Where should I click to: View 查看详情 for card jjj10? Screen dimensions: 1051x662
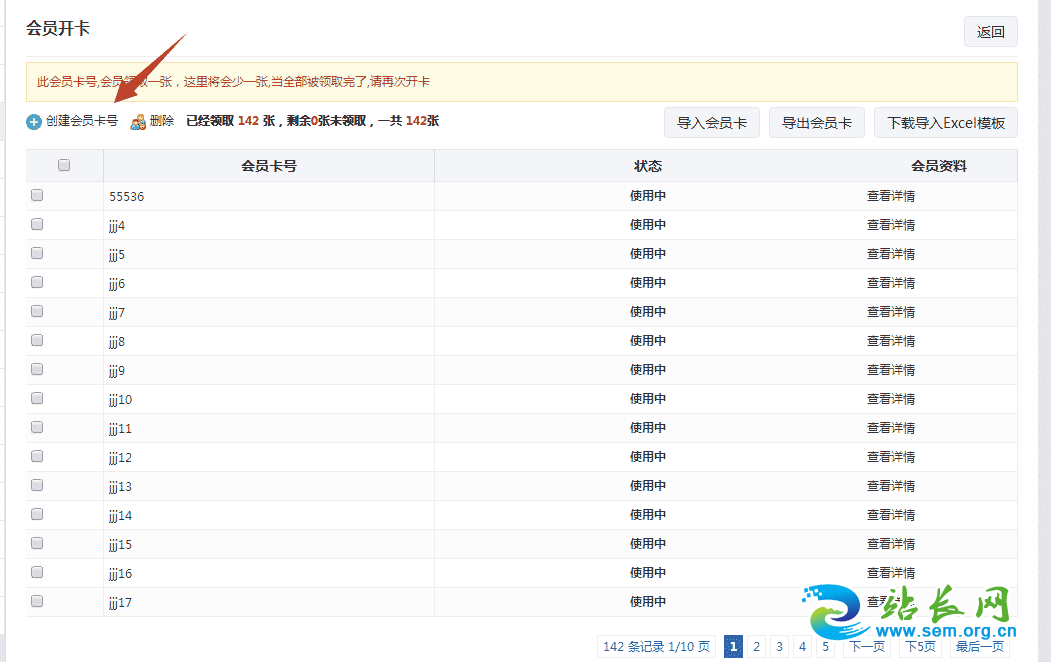(x=891, y=399)
